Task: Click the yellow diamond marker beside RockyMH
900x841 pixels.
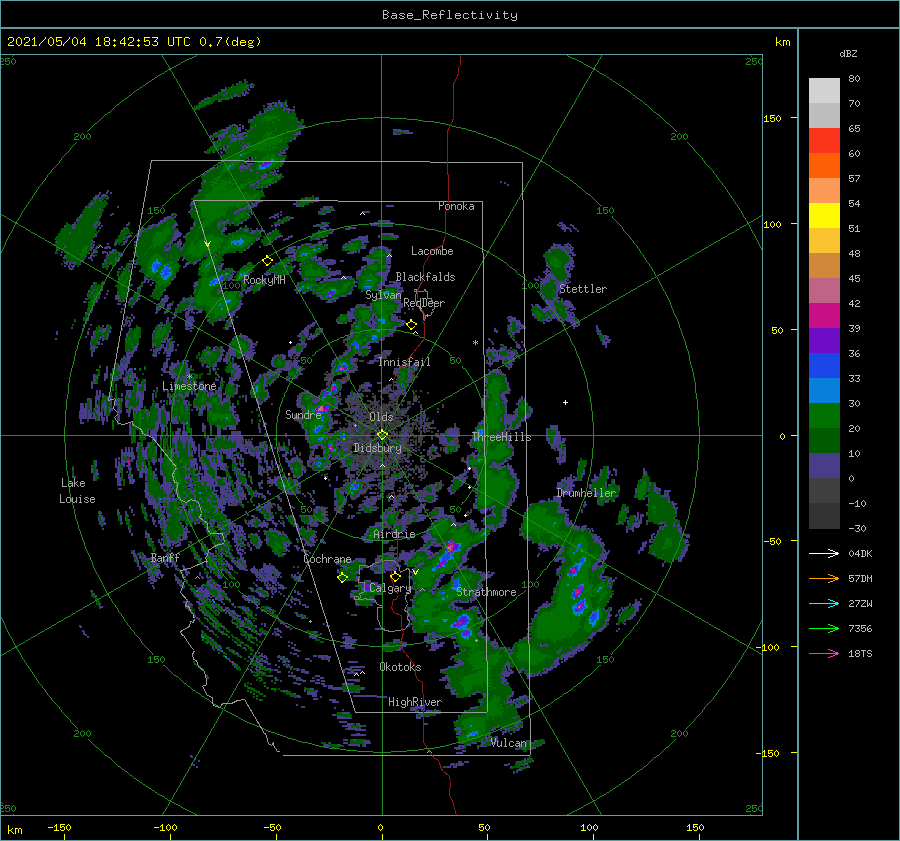Action: coord(267,261)
